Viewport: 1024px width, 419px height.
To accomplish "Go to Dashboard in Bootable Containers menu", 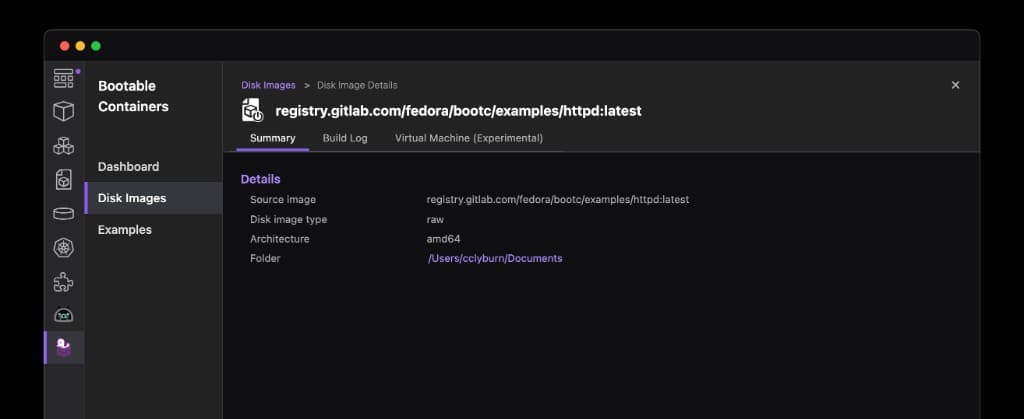I will click(x=129, y=166).
